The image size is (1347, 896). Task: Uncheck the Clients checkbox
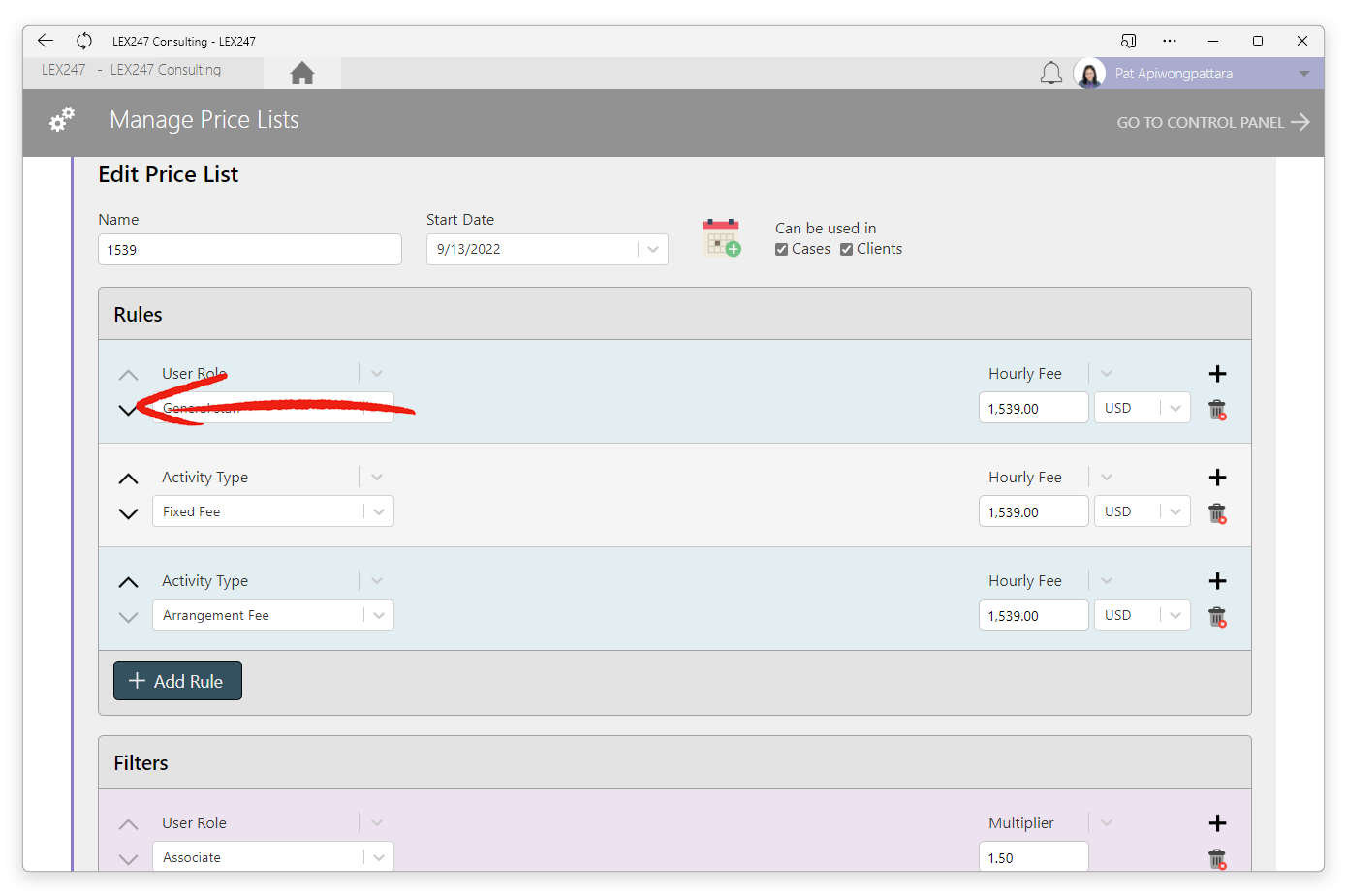coord(846,250)
